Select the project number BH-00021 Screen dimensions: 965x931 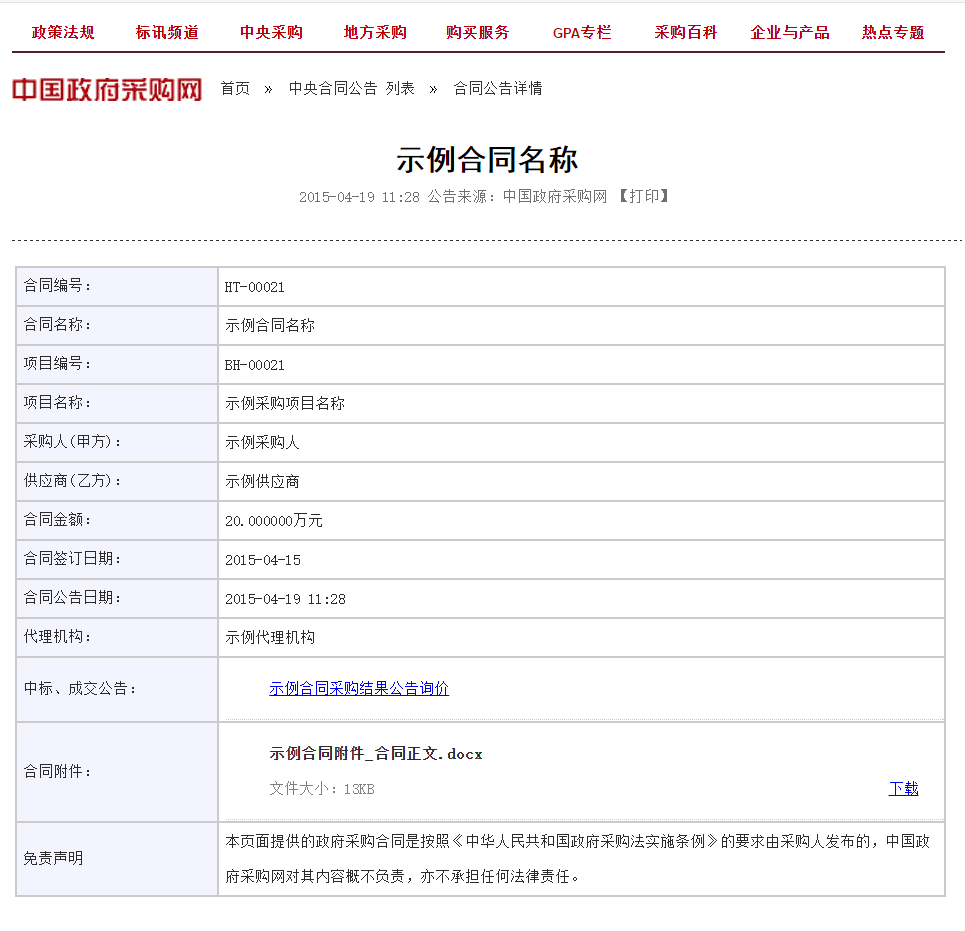coord(254,366)
